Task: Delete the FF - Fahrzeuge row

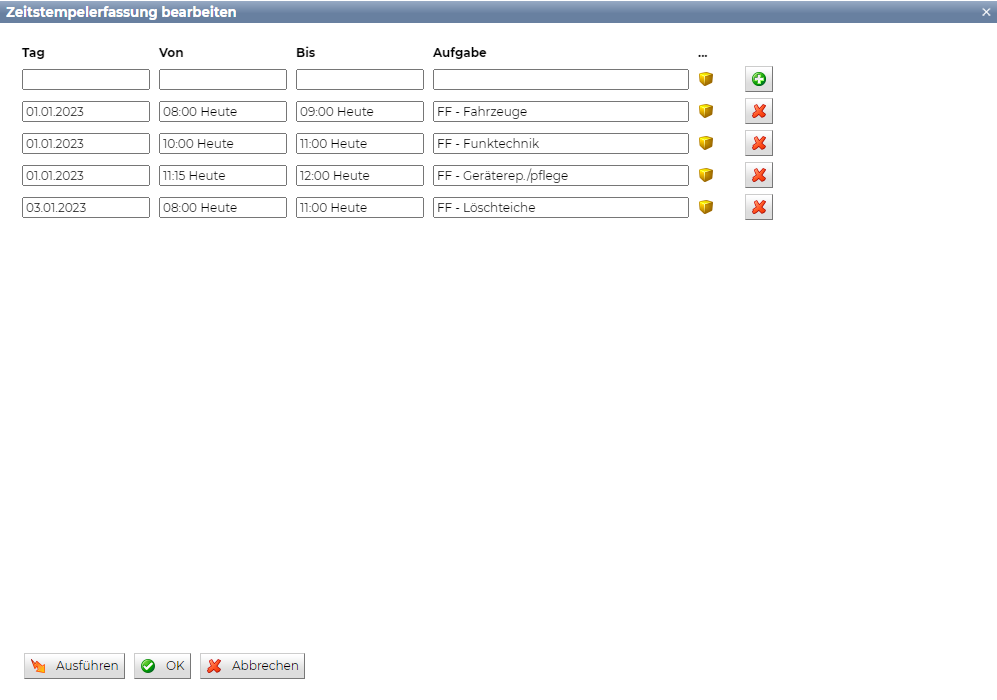Action: click(x=758, y=112)
